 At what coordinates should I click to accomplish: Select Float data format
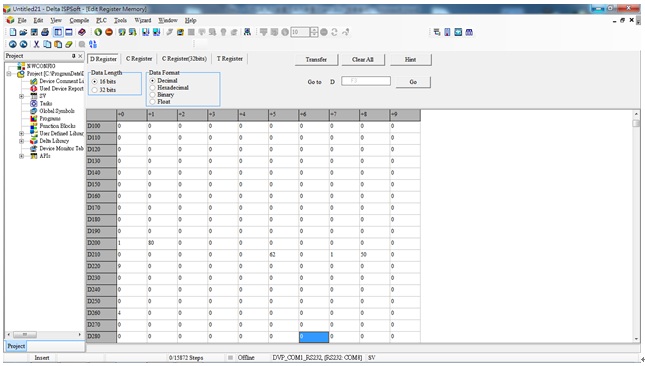tap(152, 102)
